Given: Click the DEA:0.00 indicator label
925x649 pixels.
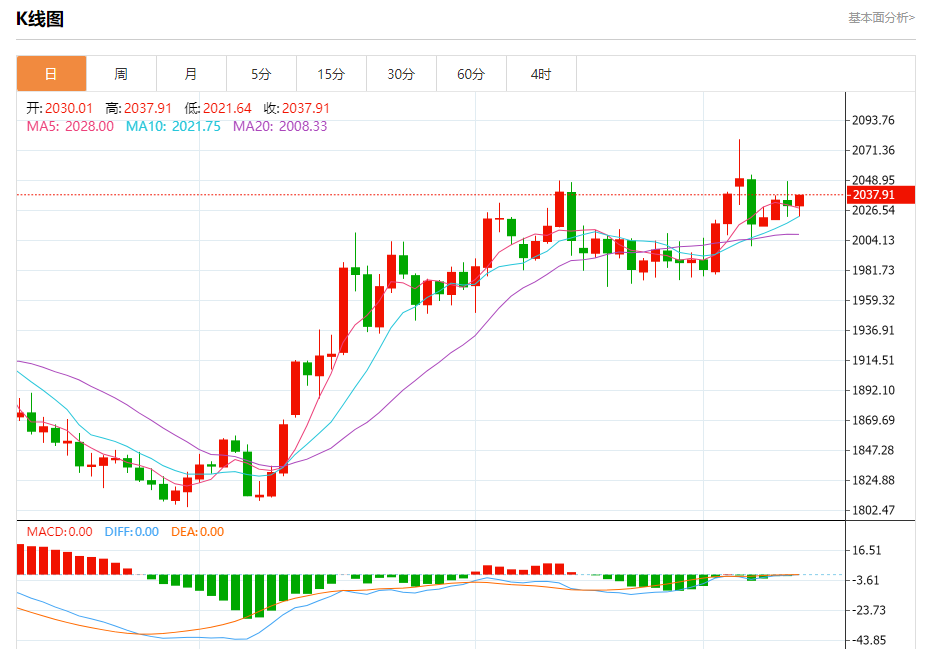Looking at the screenshot, I should tap(198, 532).
